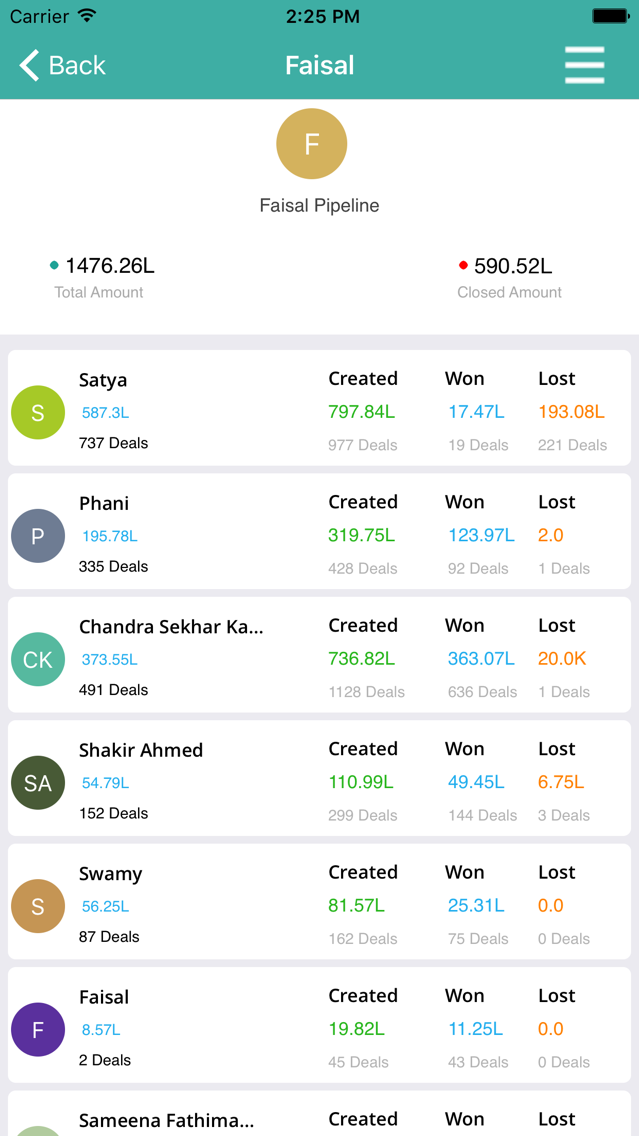The image size is (639, 1136).
Task: View Satya's 17.47L Won amount
Action: click(476, 412)
